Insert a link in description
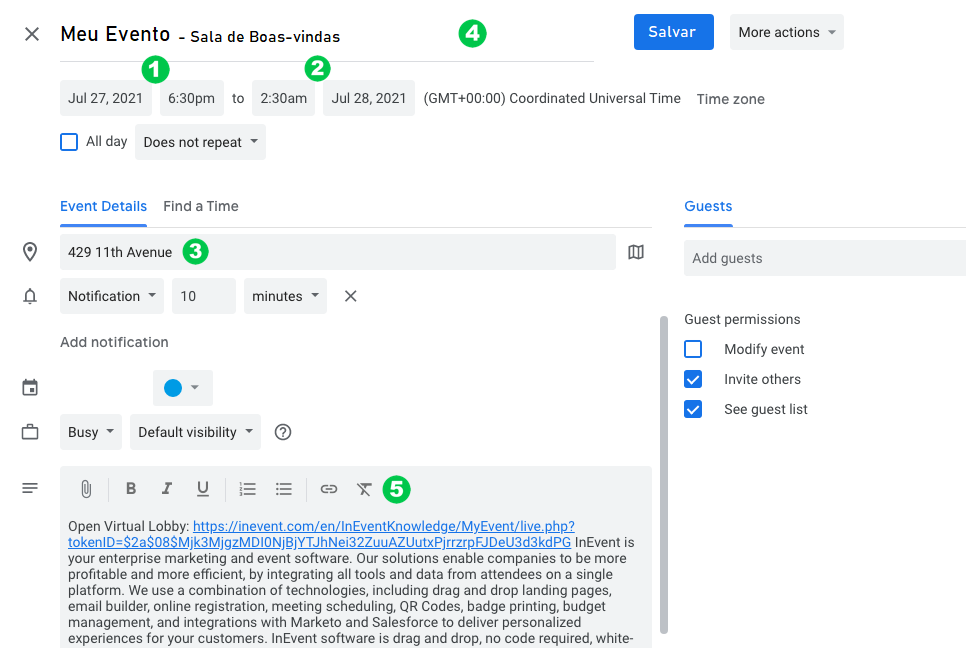Screen dimensions: 966x648 329,489
